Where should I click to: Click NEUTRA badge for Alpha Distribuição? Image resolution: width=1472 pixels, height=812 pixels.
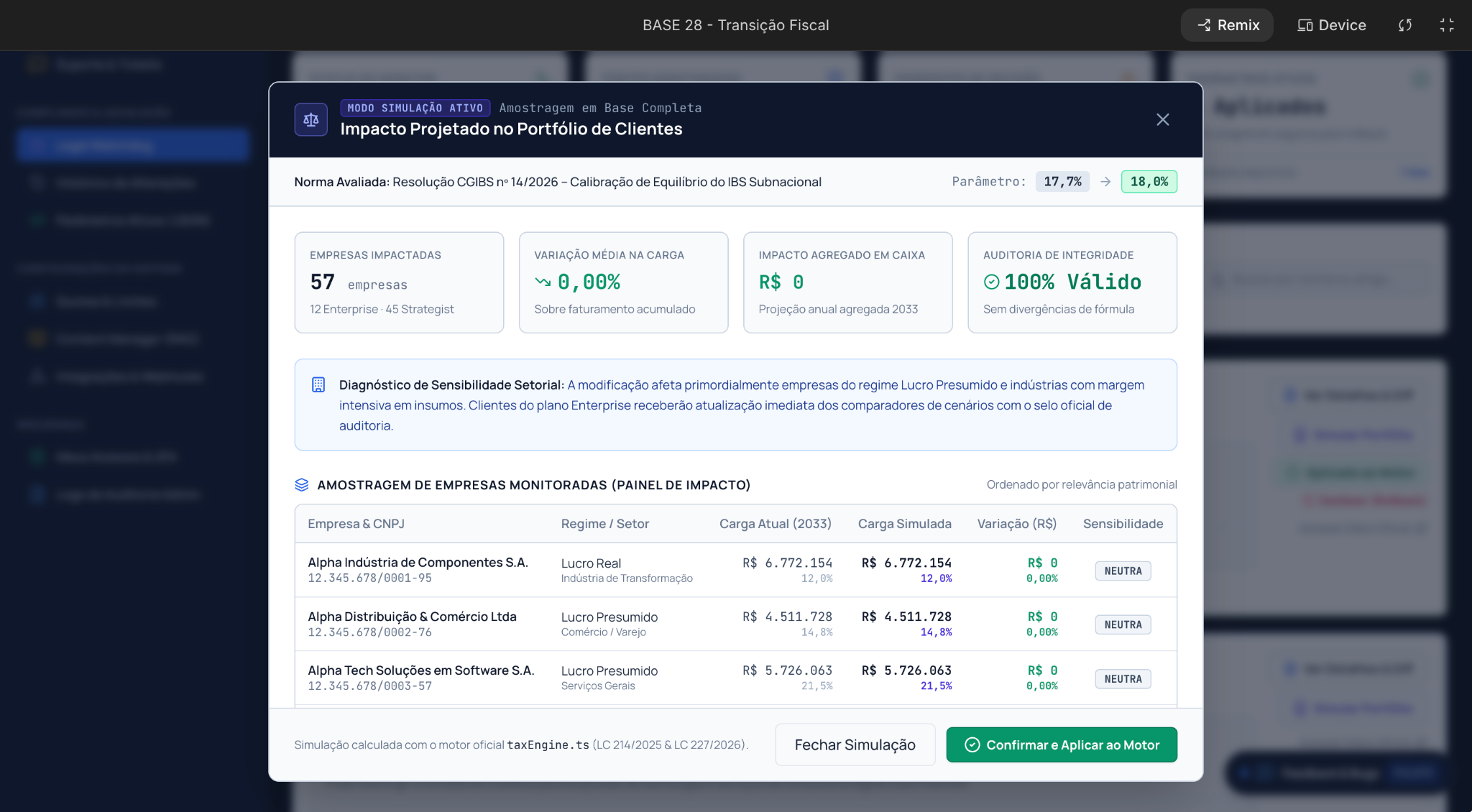(1123, 624)
